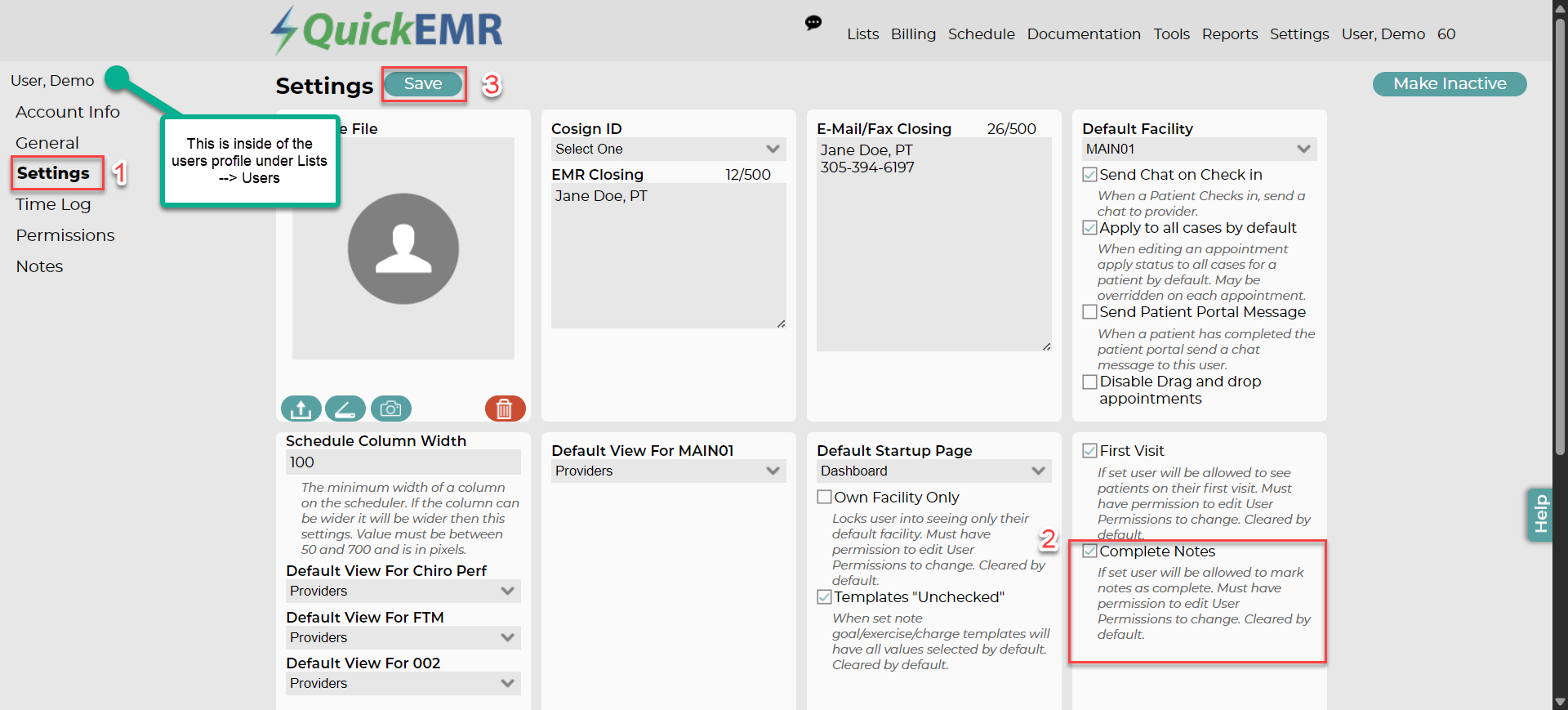The width and height of the screenshot is (1568, 710).
Task: Click the 60 counter in top bar
Action: (x=1446, y=34)
